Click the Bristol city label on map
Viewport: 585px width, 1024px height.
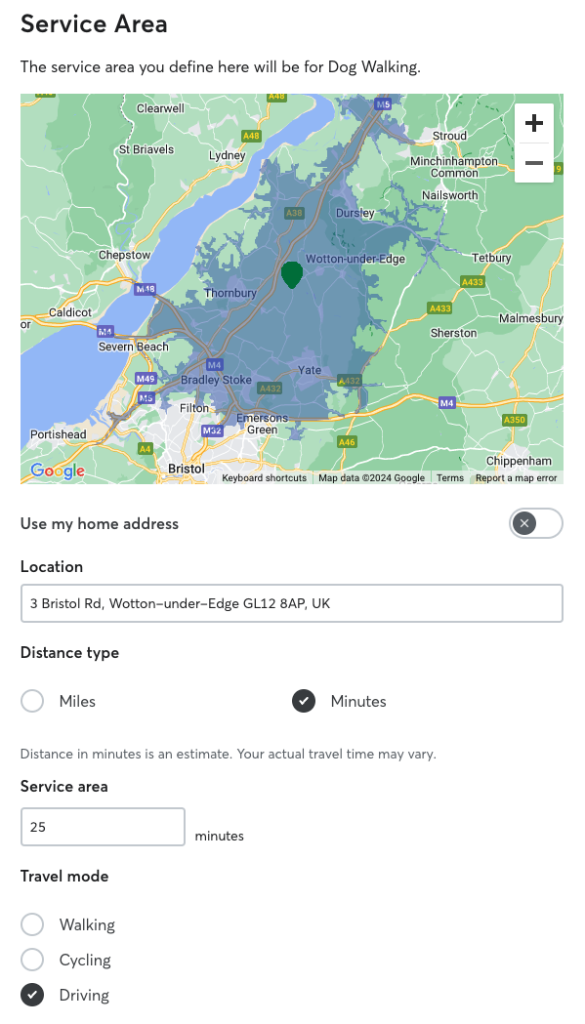click(x=186, y=469)
